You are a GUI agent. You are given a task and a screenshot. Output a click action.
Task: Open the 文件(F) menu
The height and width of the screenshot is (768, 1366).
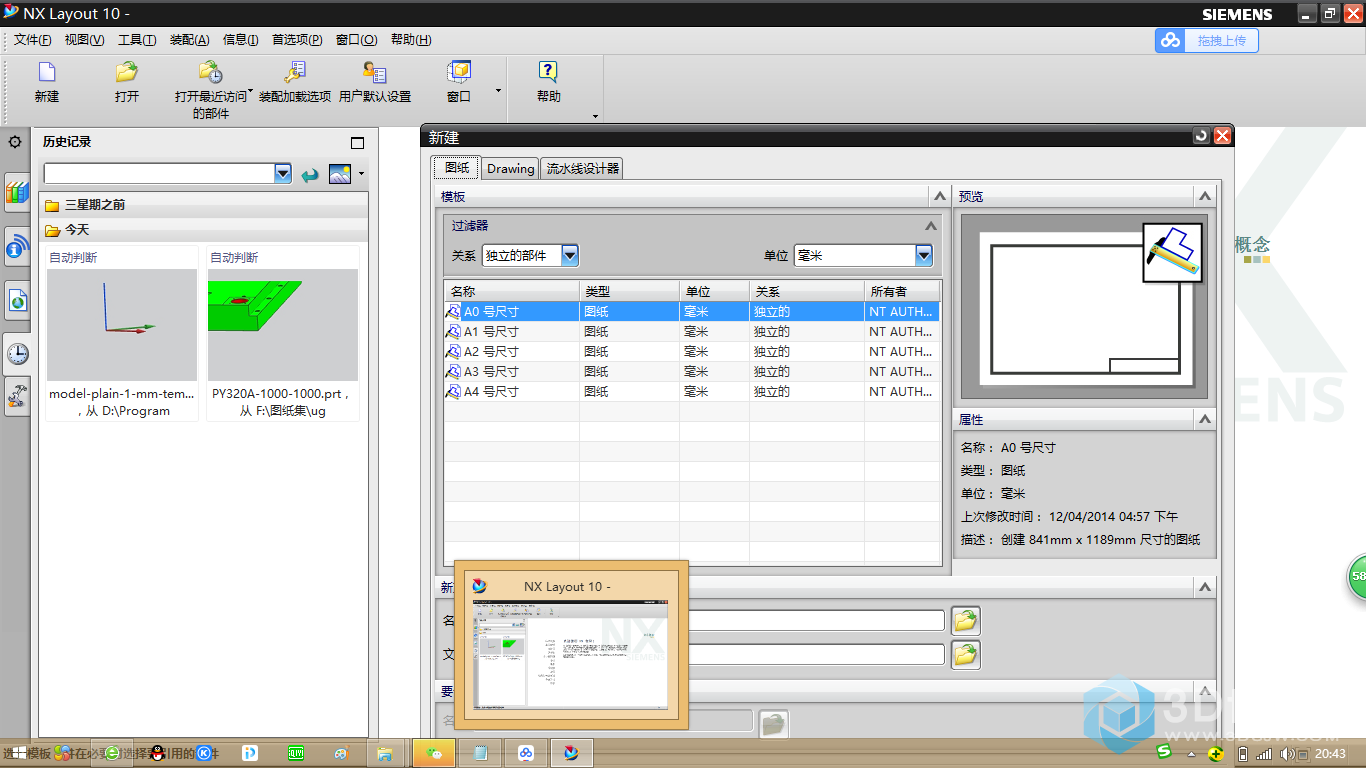(33, 40)
